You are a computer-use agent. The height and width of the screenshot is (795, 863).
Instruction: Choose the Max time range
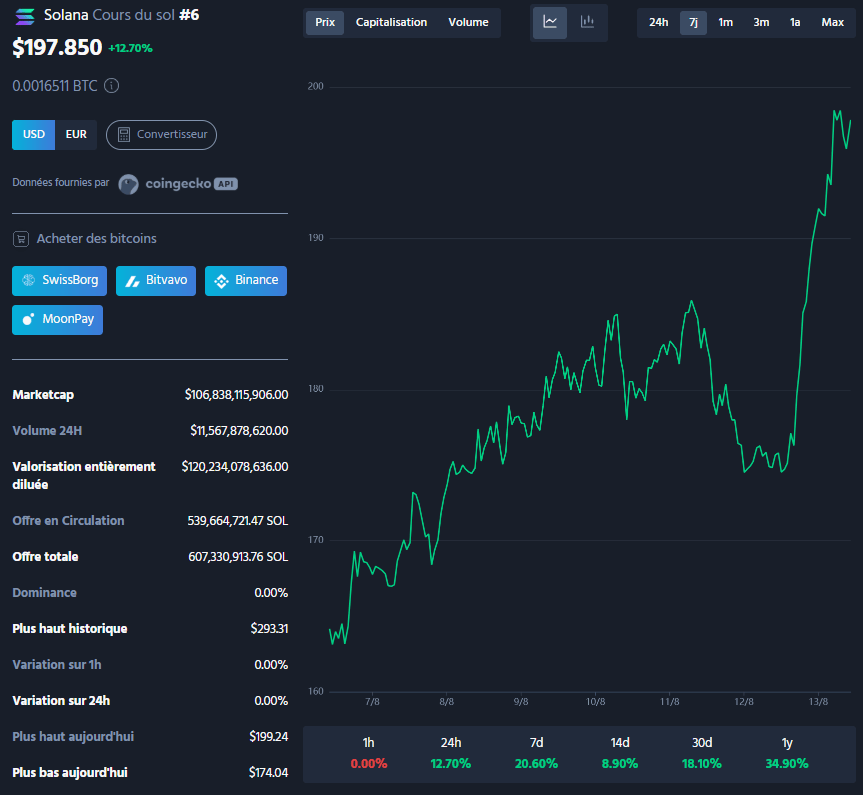(832, 22)
